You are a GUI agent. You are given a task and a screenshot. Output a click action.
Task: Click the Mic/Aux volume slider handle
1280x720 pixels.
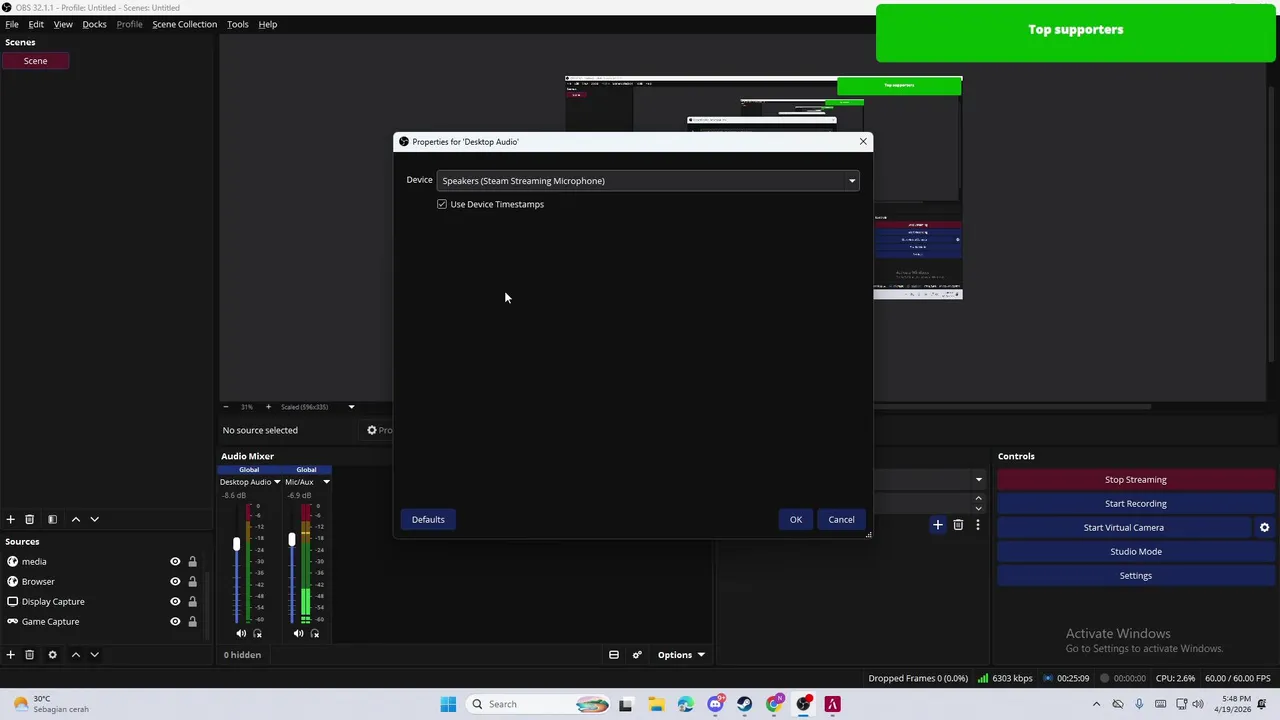tap(292, 540)
